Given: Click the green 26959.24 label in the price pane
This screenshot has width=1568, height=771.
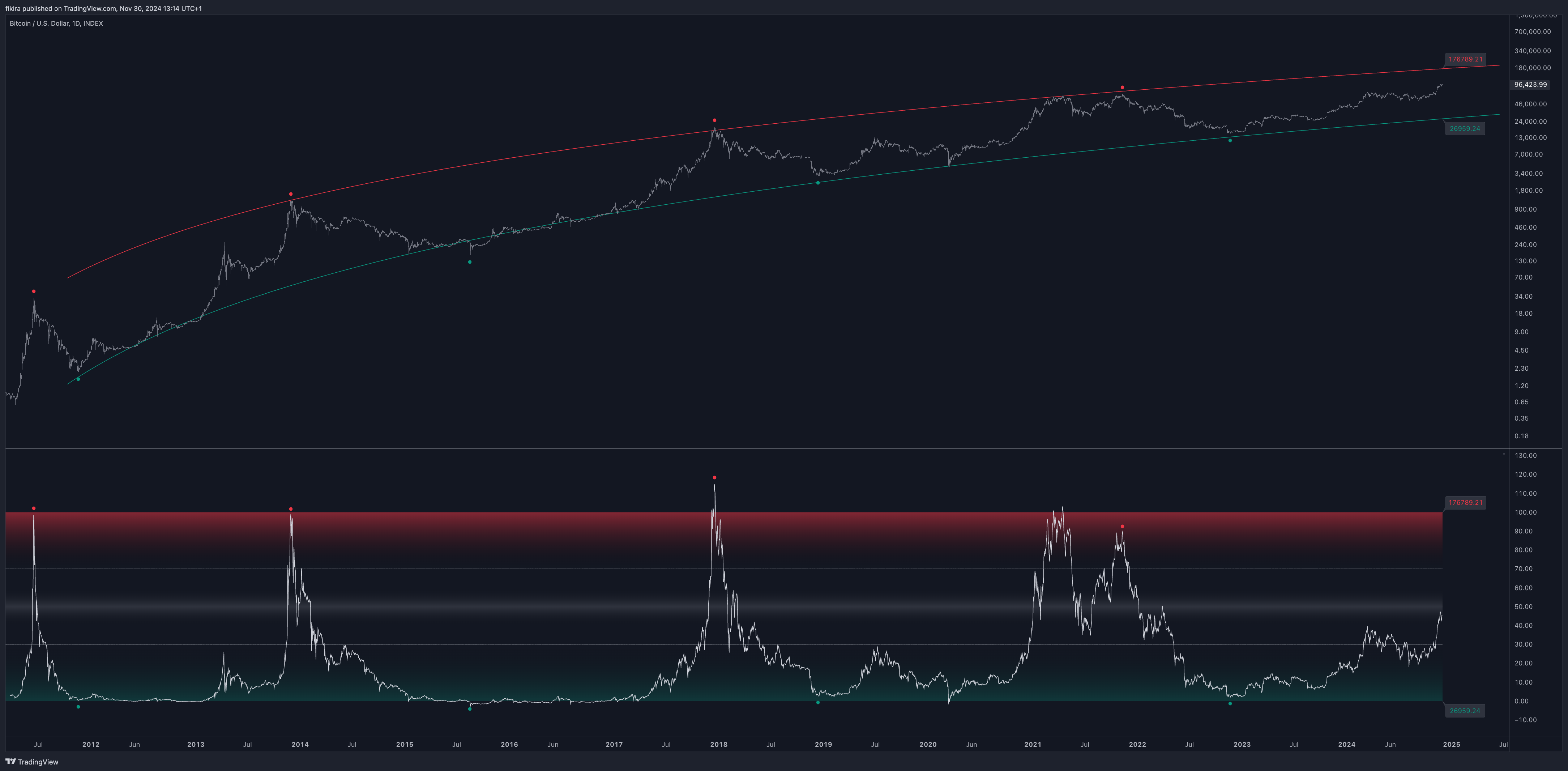Looking at the screenshot, I should point(1465,128).
